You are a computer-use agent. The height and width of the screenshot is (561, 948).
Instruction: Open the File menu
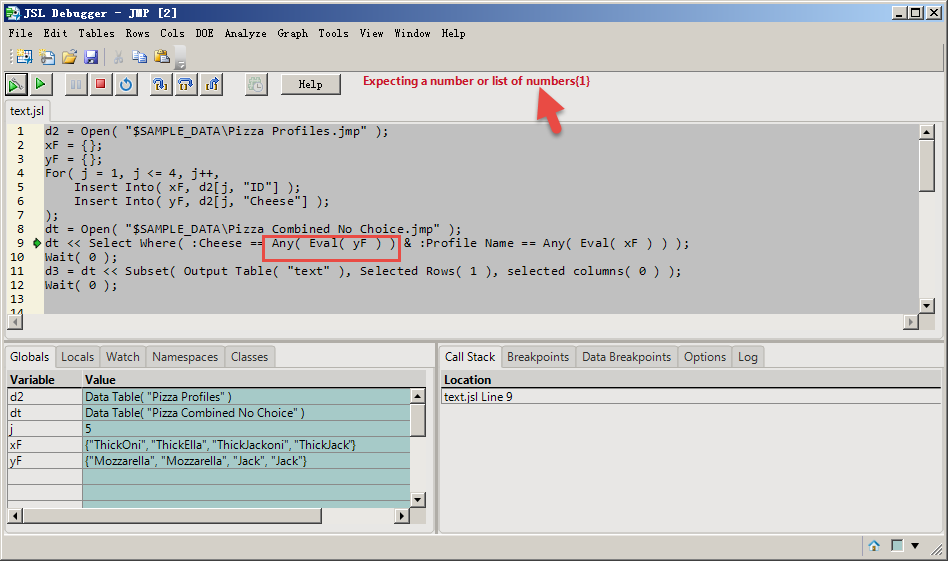click(21, 33)
